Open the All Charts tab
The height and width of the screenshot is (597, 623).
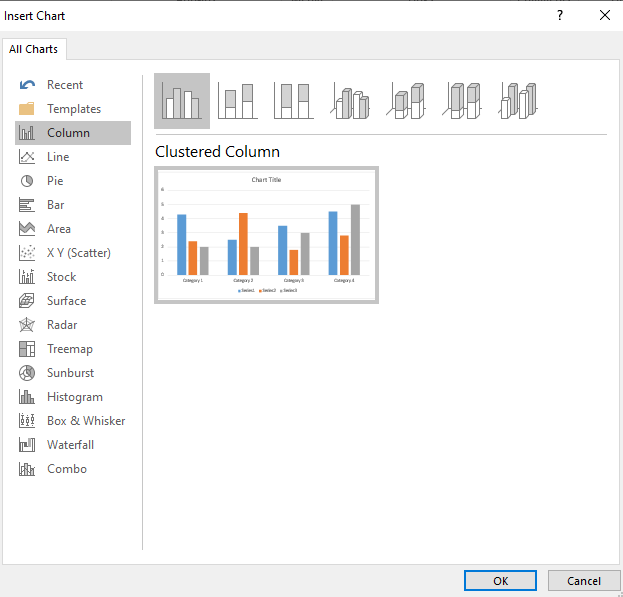pyautogui.click(x=34, y=49)
